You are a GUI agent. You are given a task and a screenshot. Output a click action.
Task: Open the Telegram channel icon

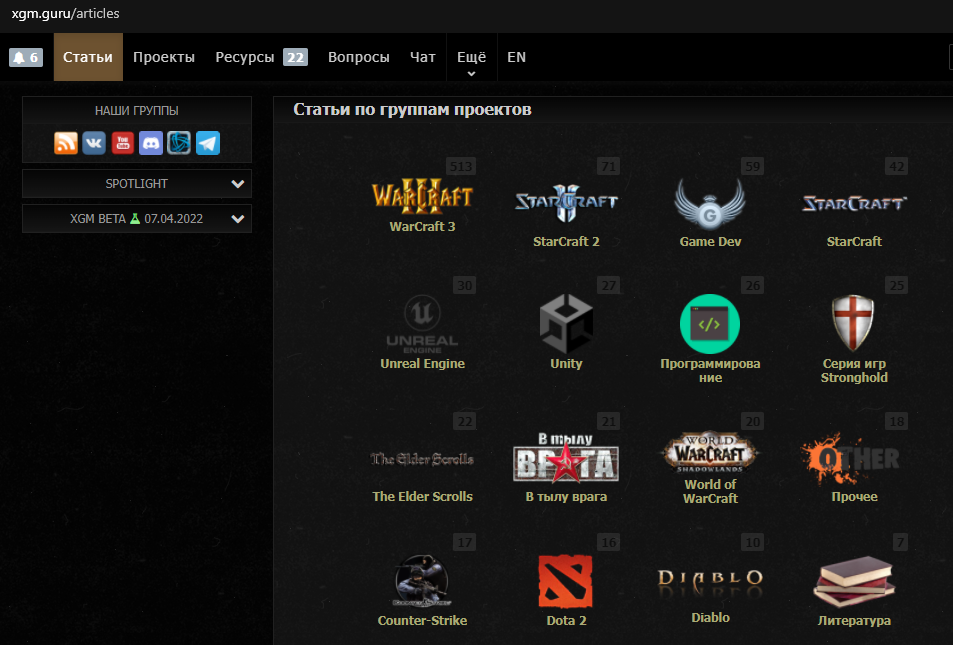208,143
